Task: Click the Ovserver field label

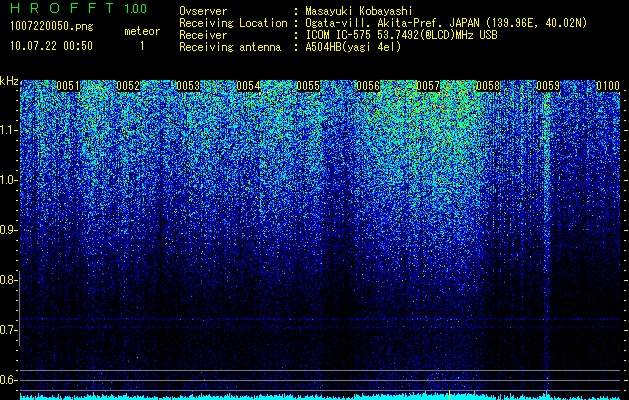Action: [x=203, y=11]
